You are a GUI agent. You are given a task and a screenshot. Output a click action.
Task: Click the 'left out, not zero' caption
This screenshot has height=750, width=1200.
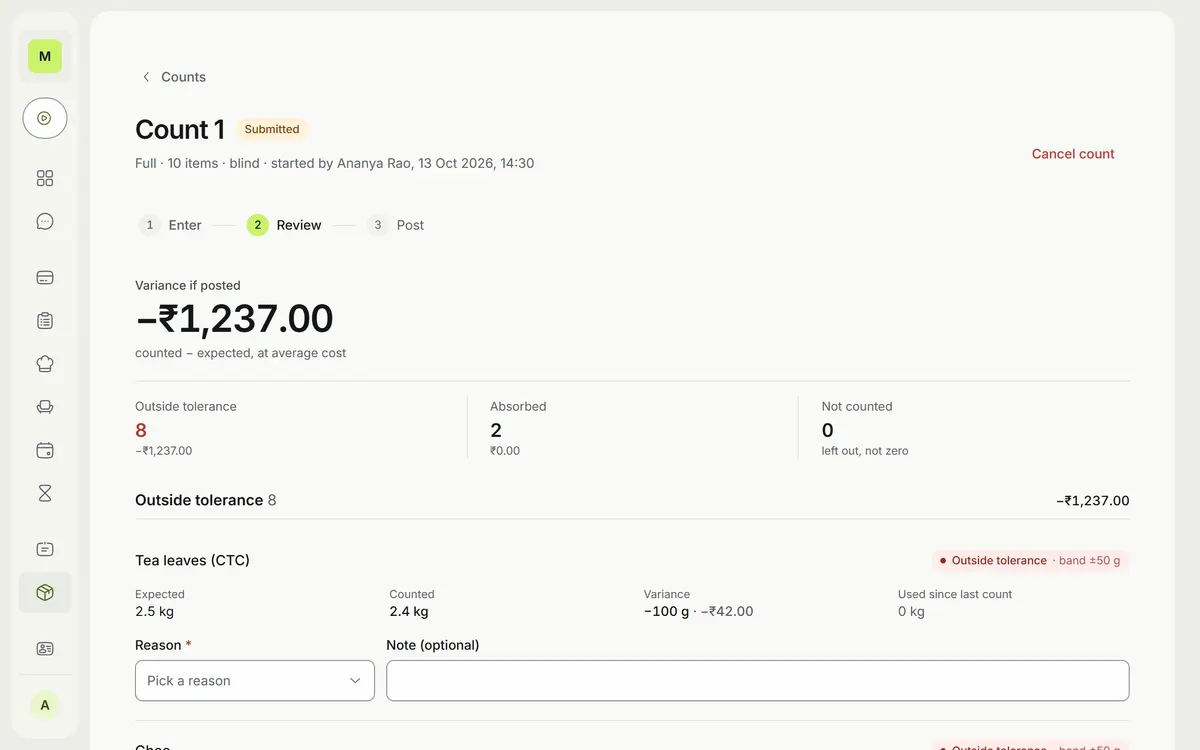(x=865, y=451)
